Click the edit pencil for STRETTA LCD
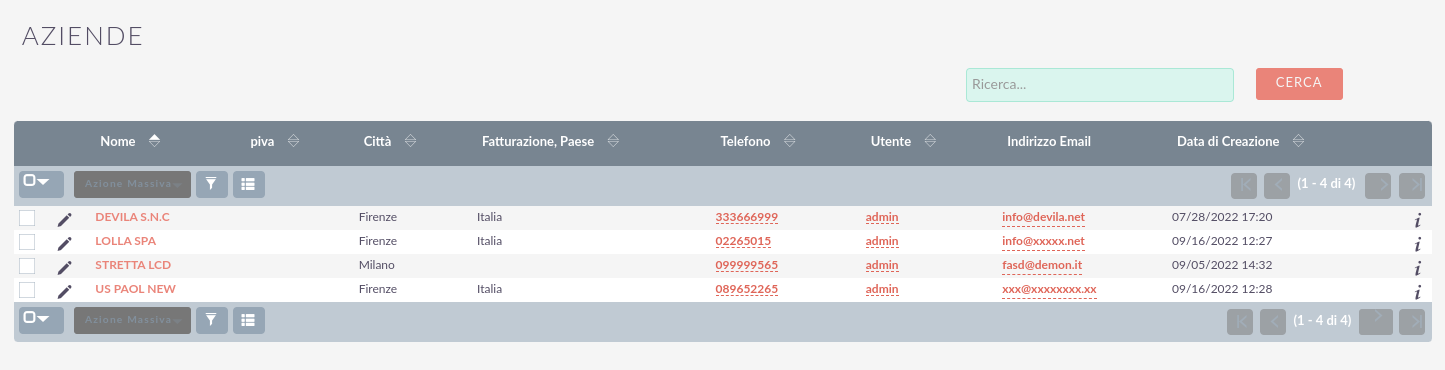 [65, 266]
